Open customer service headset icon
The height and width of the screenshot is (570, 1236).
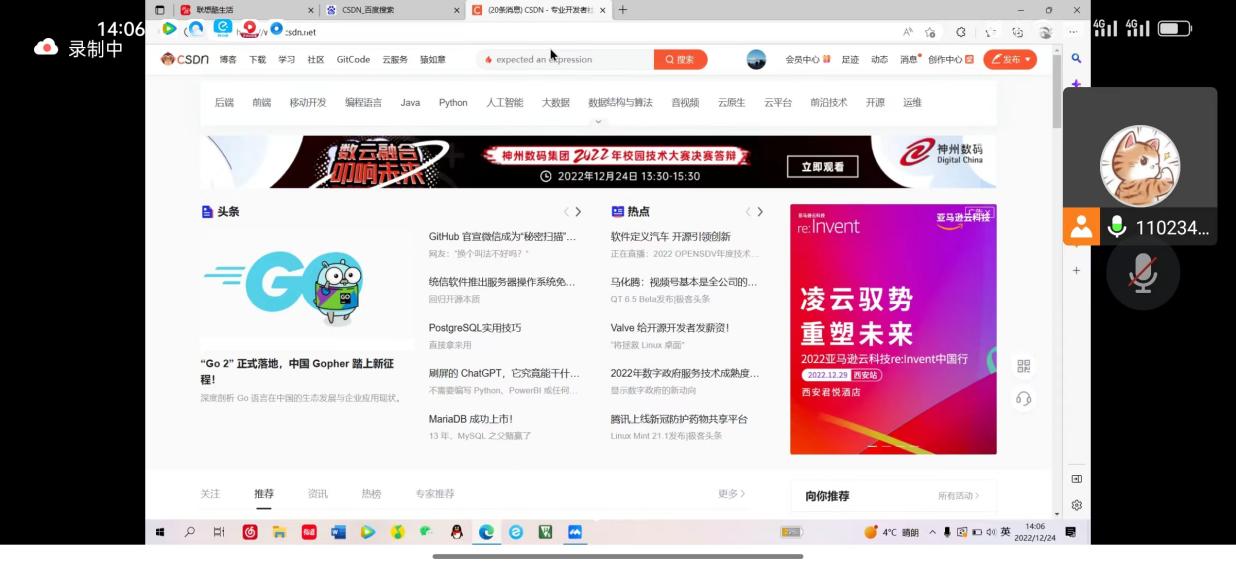point(1023,399)
